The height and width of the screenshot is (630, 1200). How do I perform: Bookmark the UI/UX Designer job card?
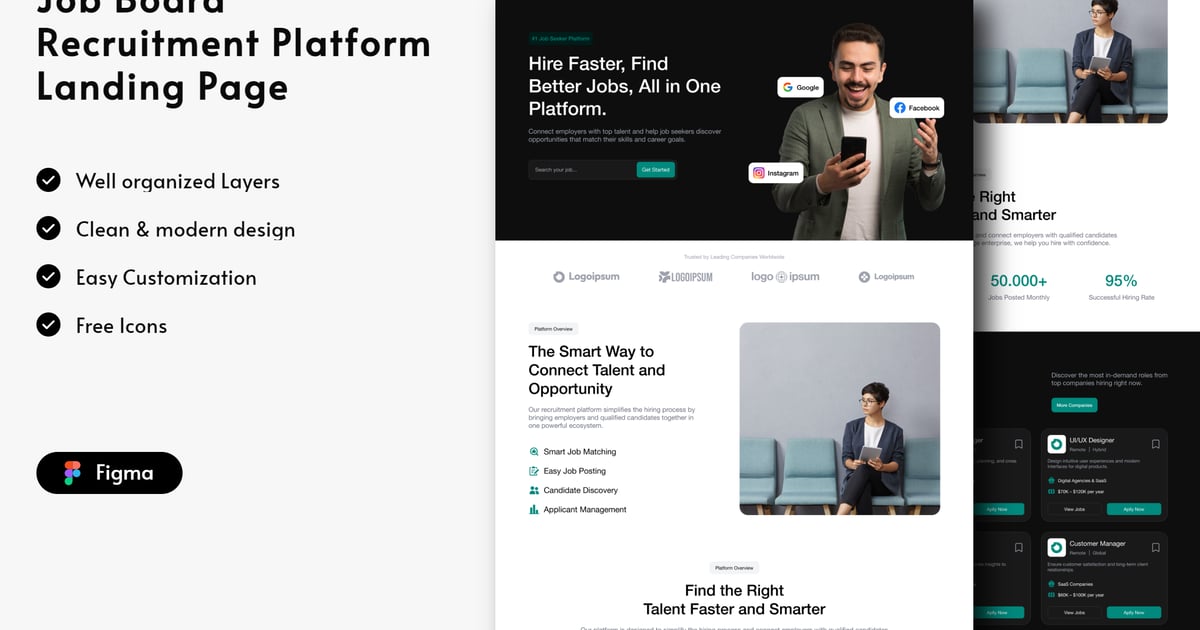1155,444
